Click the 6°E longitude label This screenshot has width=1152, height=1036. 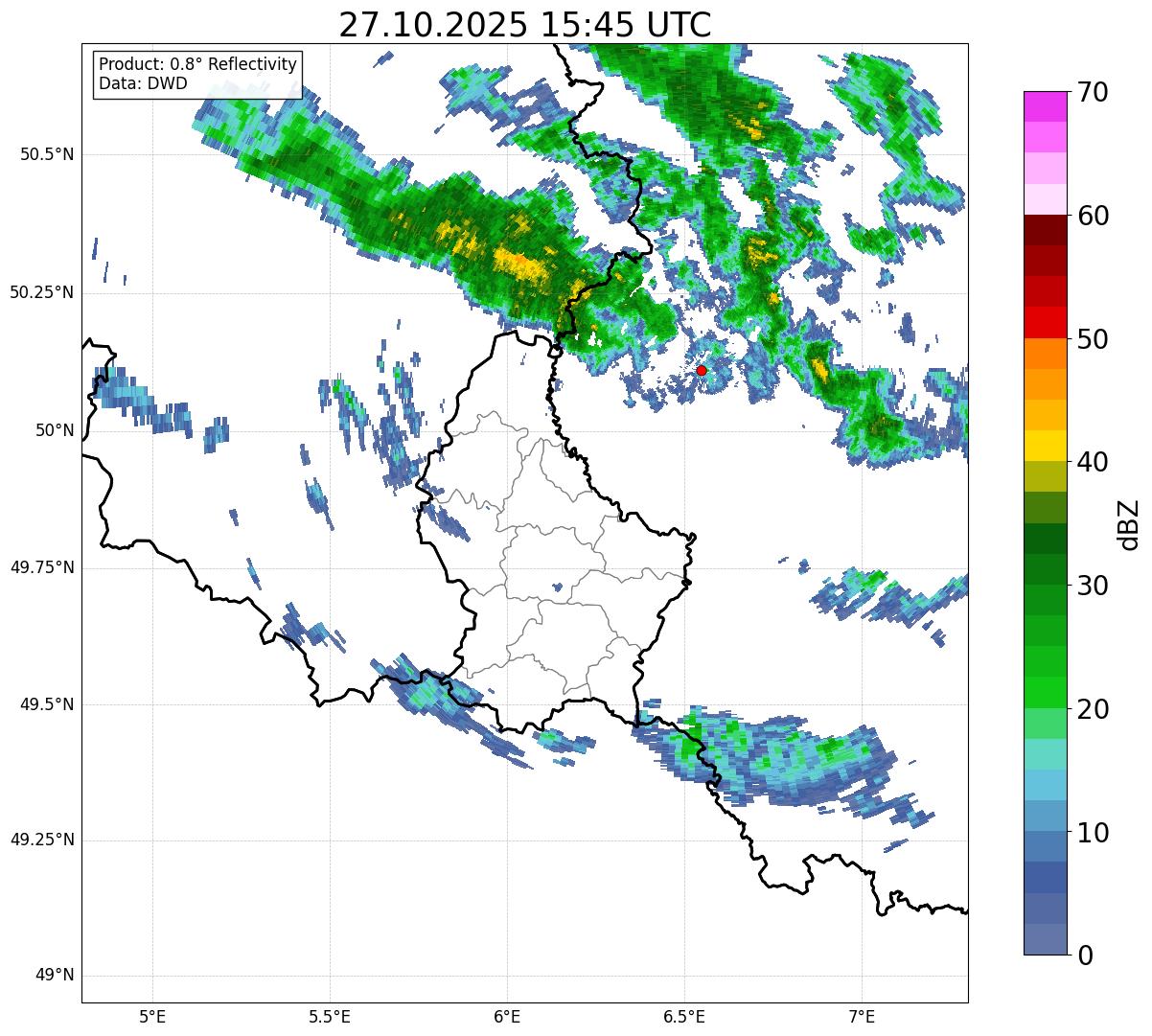tap(507, 1017)
